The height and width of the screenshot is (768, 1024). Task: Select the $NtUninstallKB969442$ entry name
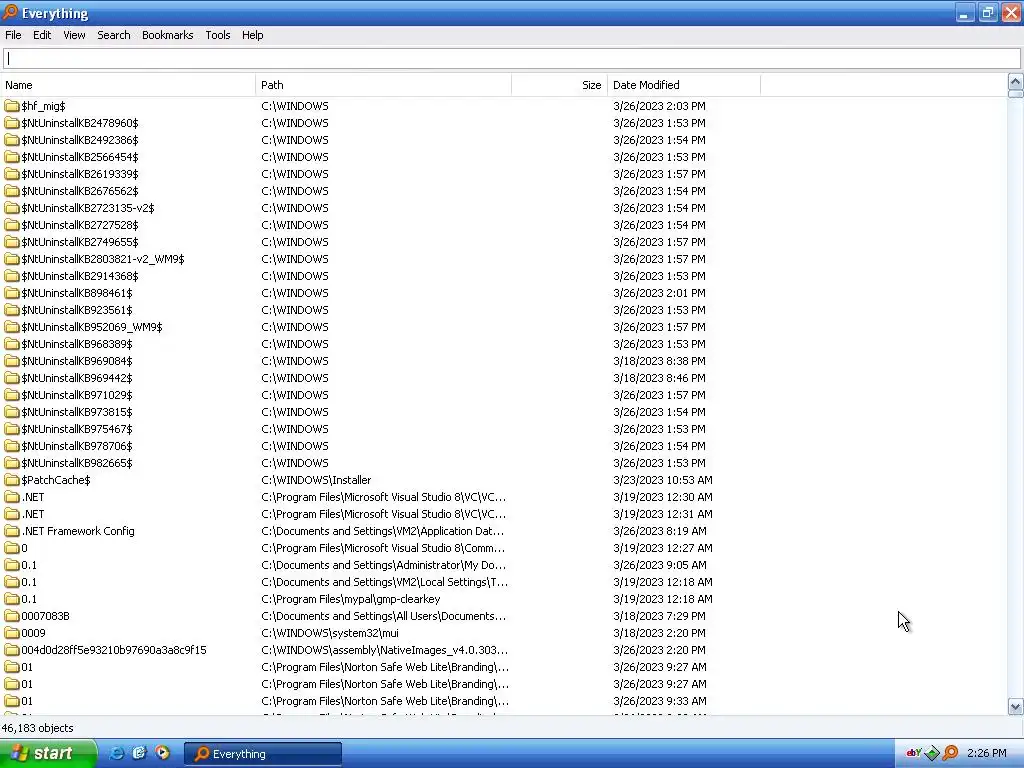pyautogui.click(x=76, y=378)
